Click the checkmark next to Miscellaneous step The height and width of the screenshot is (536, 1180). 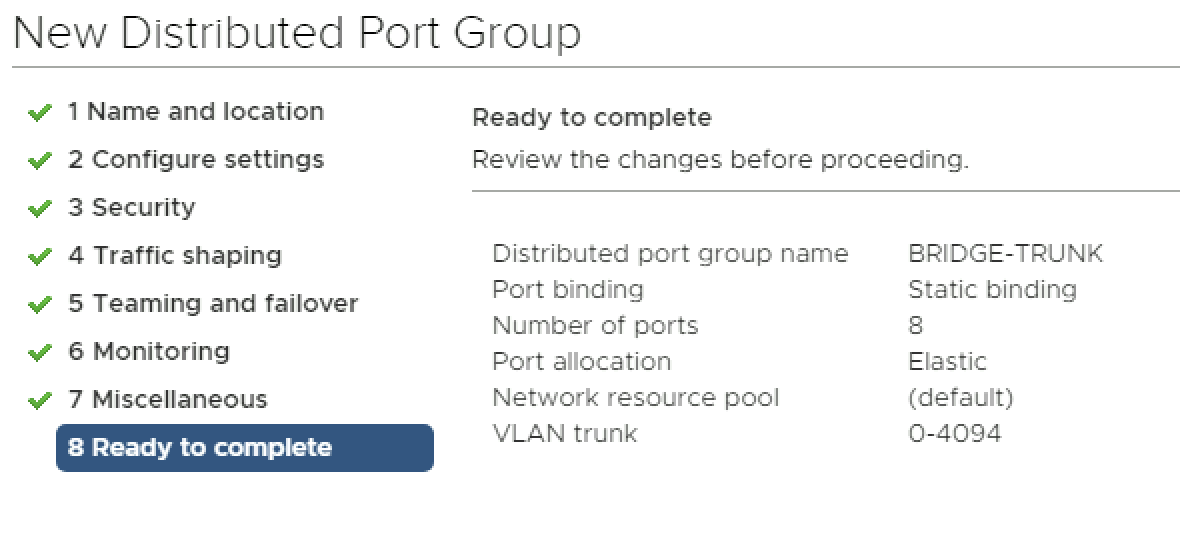(40, 401)
